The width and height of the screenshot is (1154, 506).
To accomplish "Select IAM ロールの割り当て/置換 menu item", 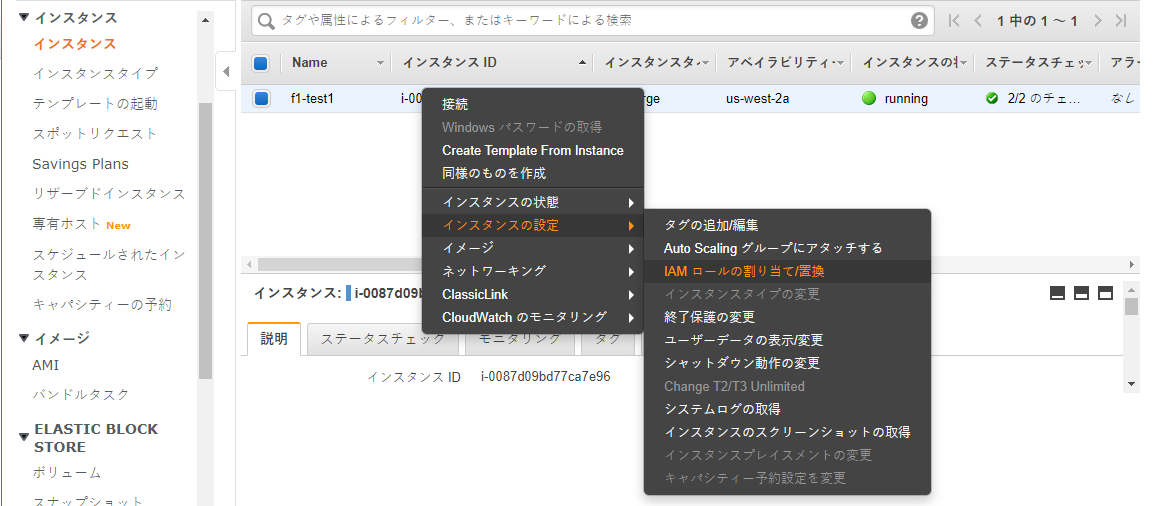I will pos(744,271).
